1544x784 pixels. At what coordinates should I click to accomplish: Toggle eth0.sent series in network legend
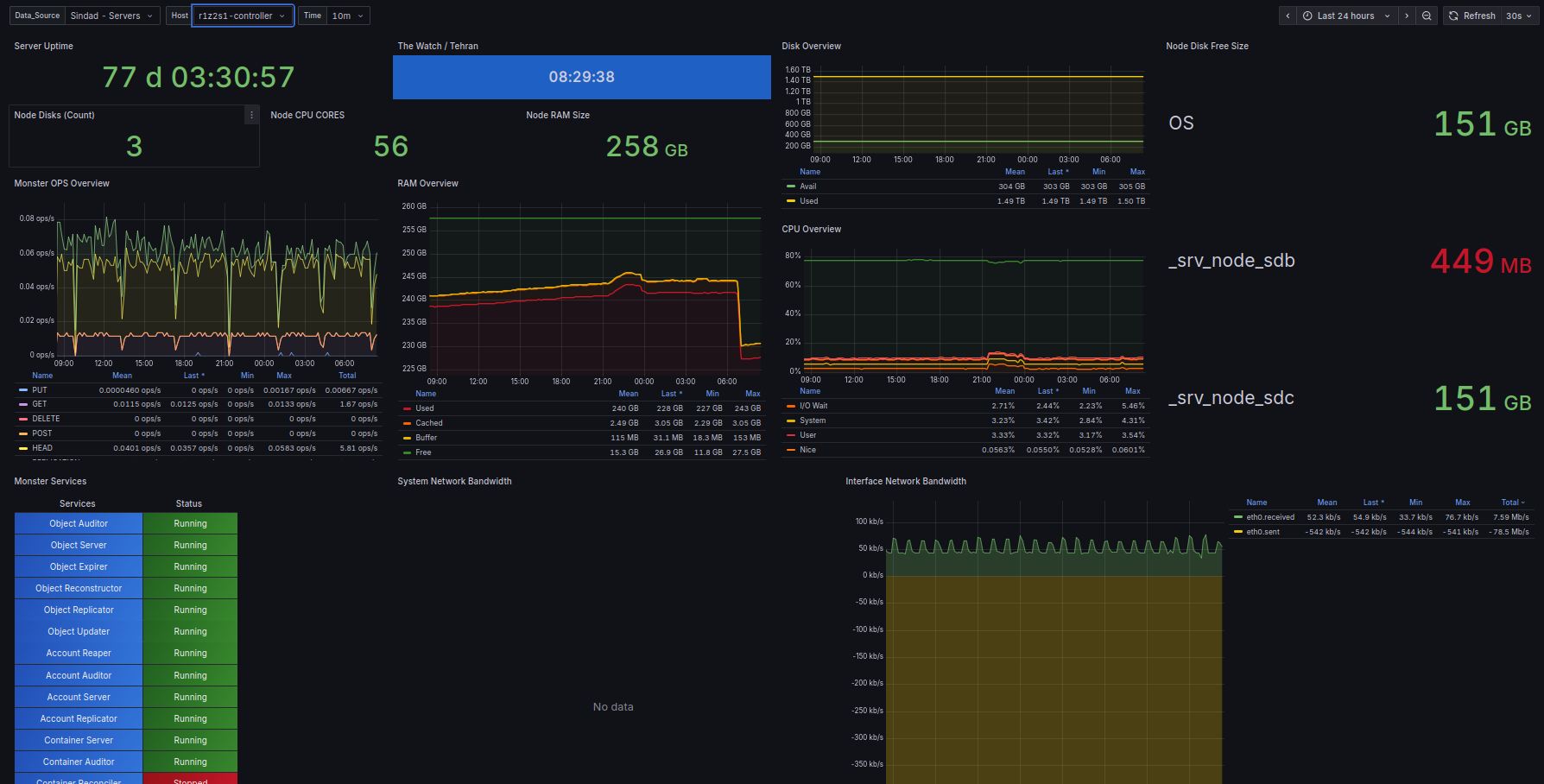coord(1262,532)
